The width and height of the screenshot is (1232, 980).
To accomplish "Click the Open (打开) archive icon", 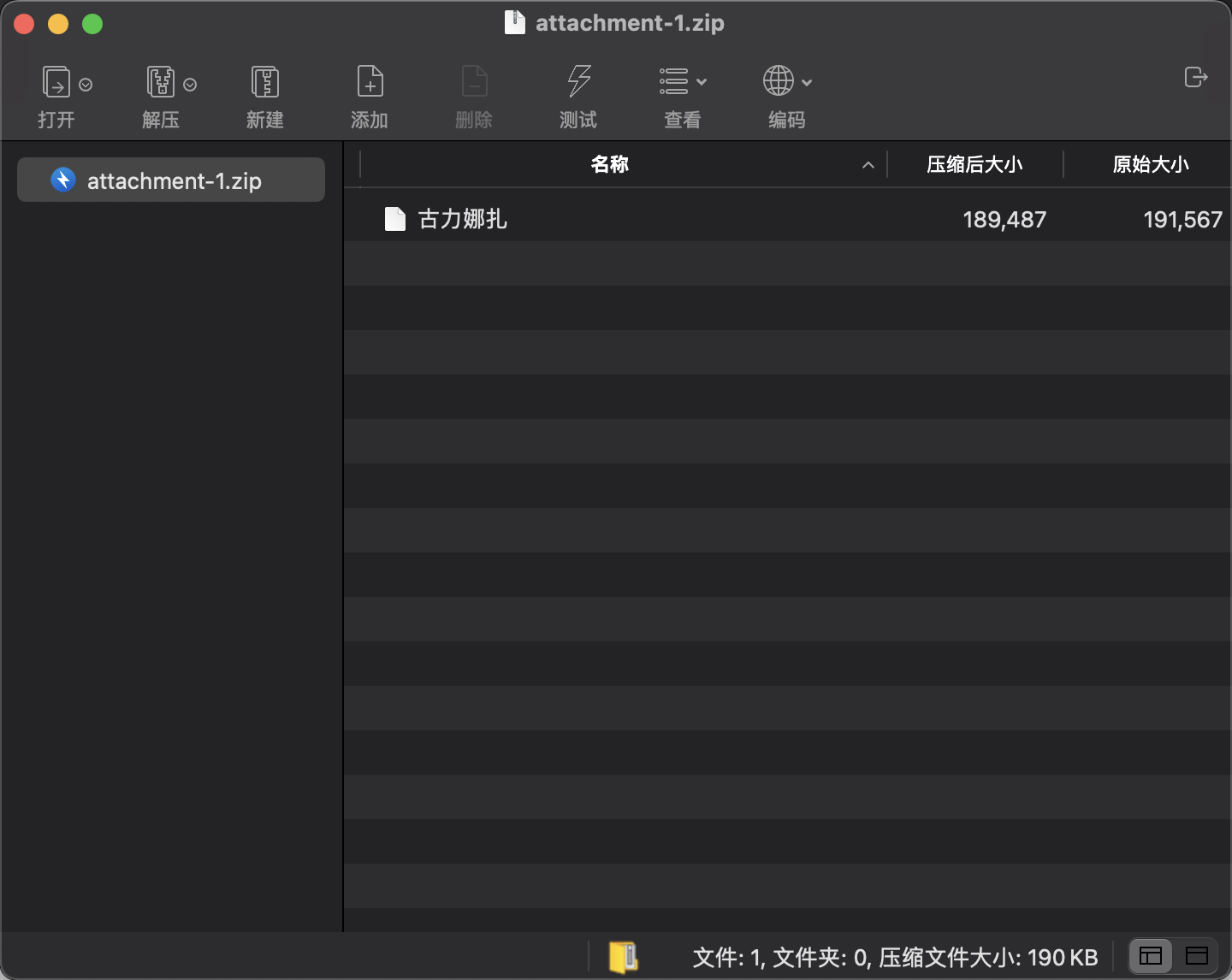I will tap(56, 83).
